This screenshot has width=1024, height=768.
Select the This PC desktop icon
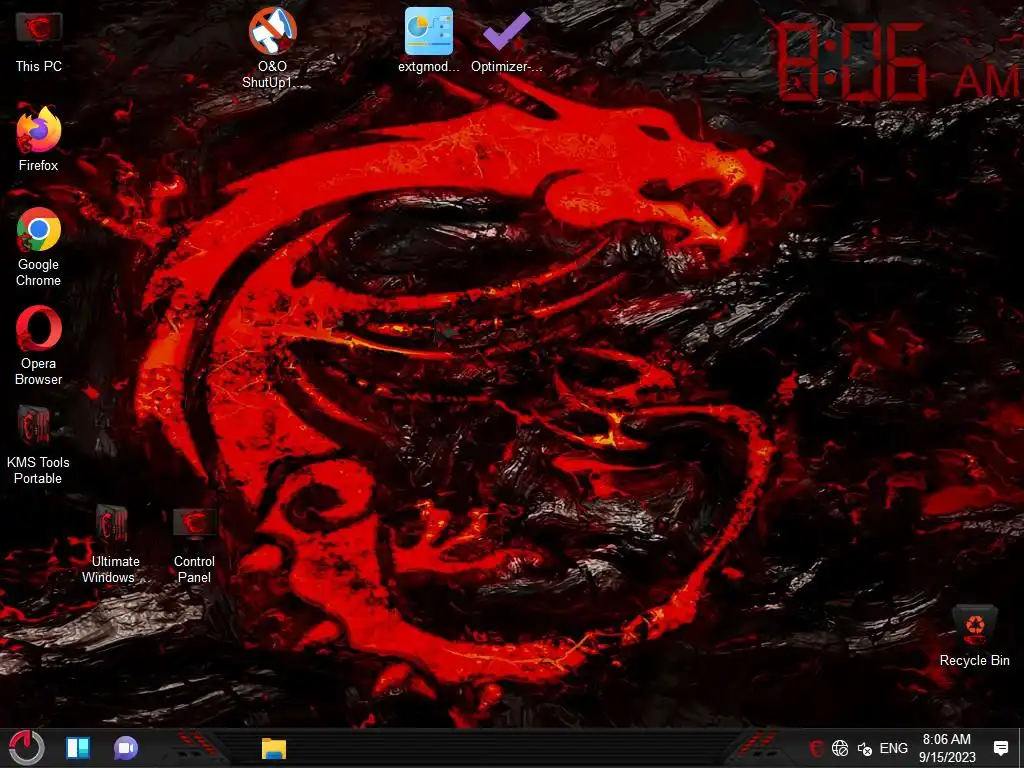39,42
